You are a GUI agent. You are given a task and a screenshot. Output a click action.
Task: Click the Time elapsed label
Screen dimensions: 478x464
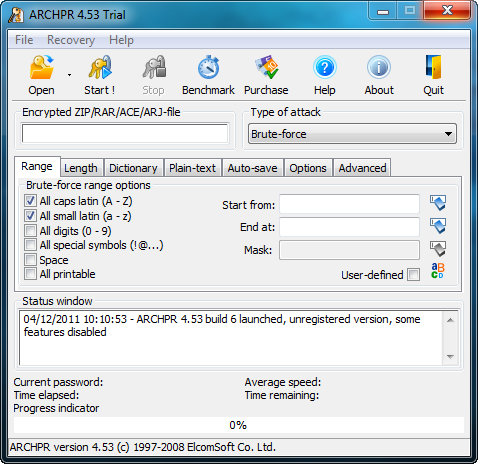coord(46,395)
